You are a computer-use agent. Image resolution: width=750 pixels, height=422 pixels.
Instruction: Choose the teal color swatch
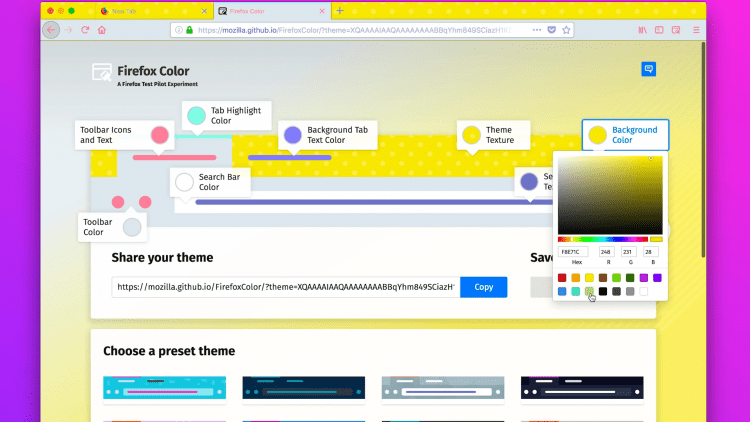pyautogui.click(x=576, y=291)
